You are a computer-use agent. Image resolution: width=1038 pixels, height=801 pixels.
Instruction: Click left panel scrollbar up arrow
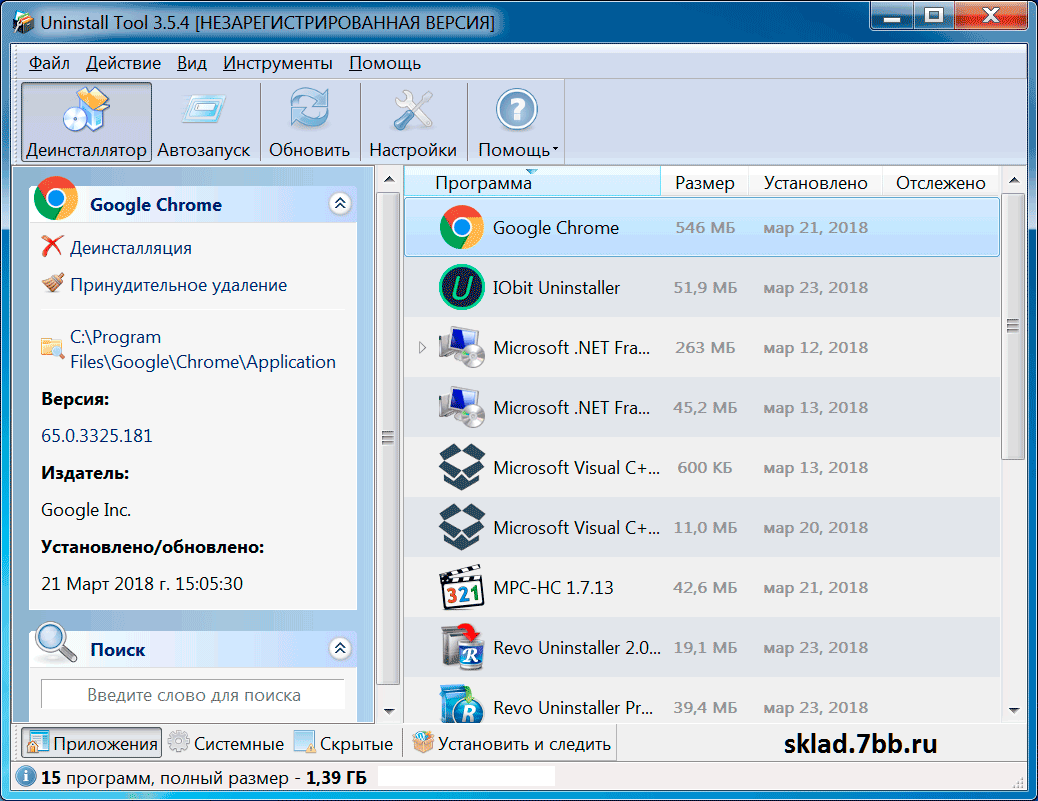click(389, 179)
